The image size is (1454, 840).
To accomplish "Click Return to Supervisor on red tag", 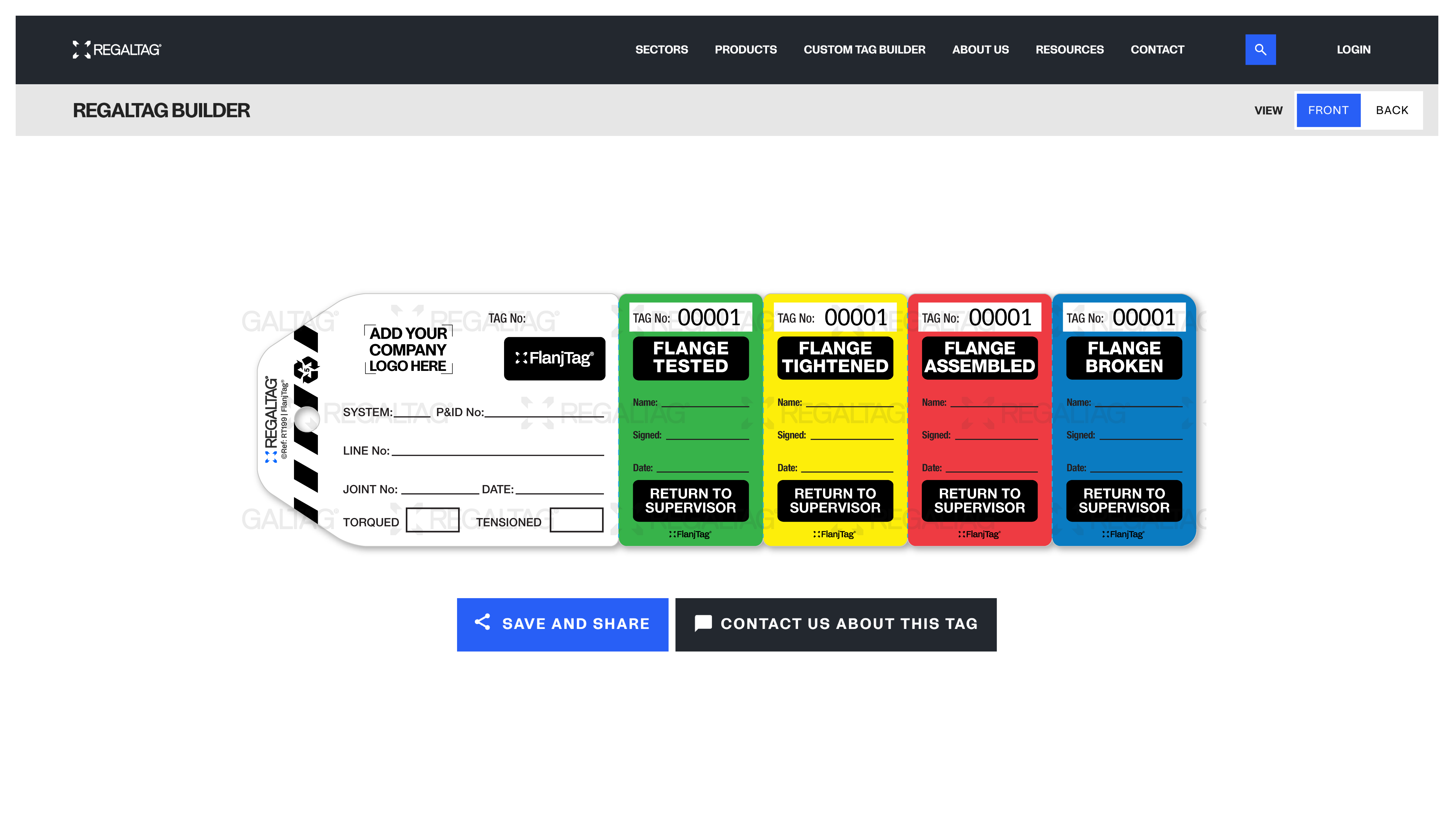I will 980,501.
